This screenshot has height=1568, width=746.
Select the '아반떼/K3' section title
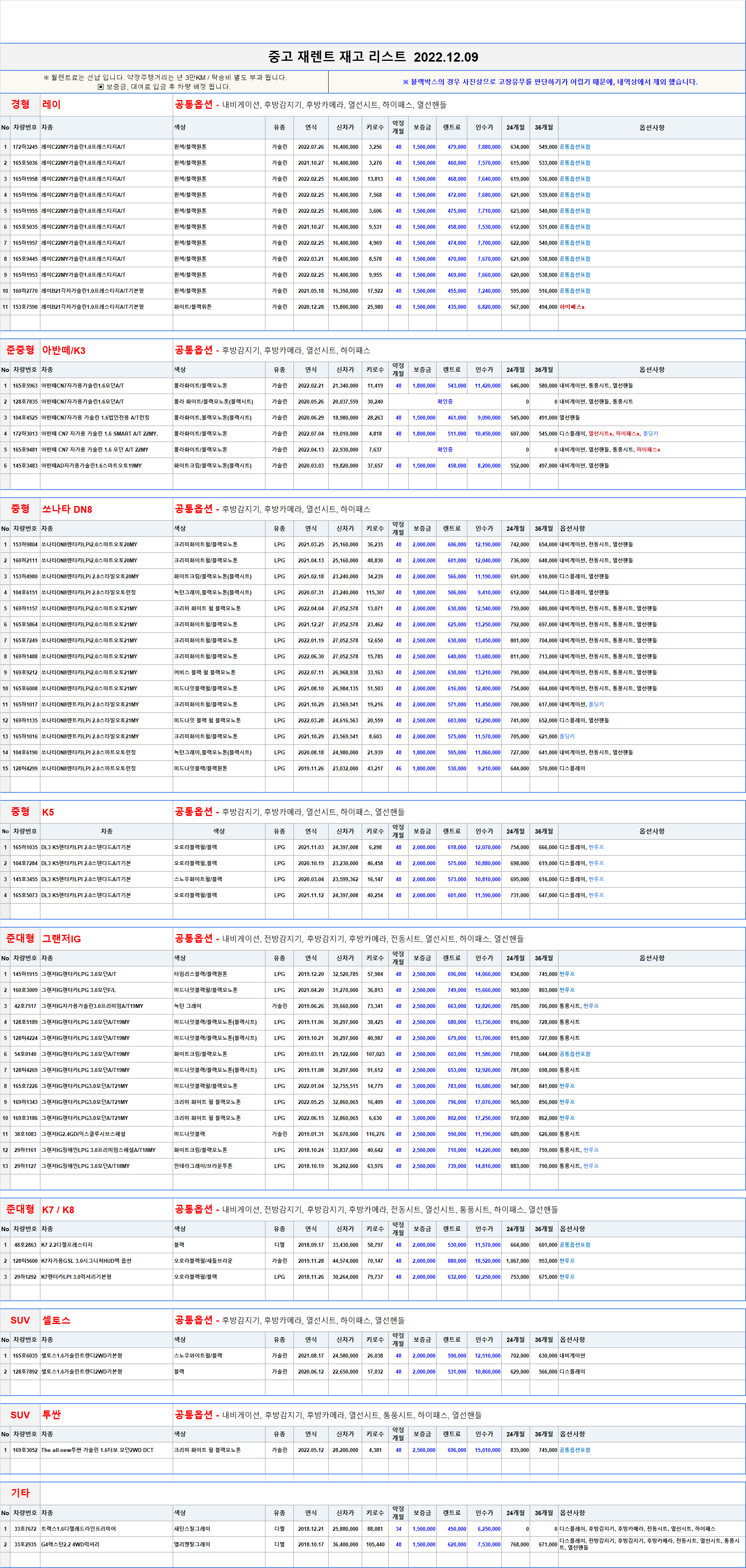coord(64,350)
